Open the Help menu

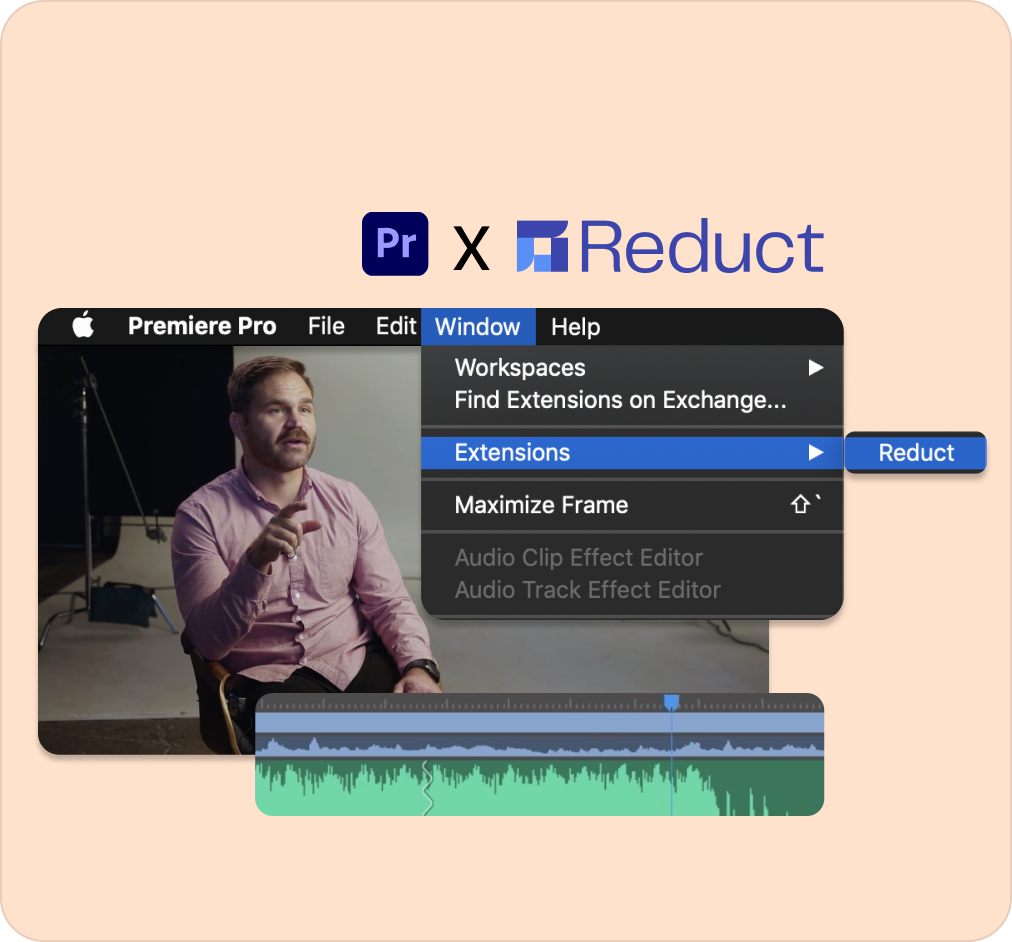point(578,327)
